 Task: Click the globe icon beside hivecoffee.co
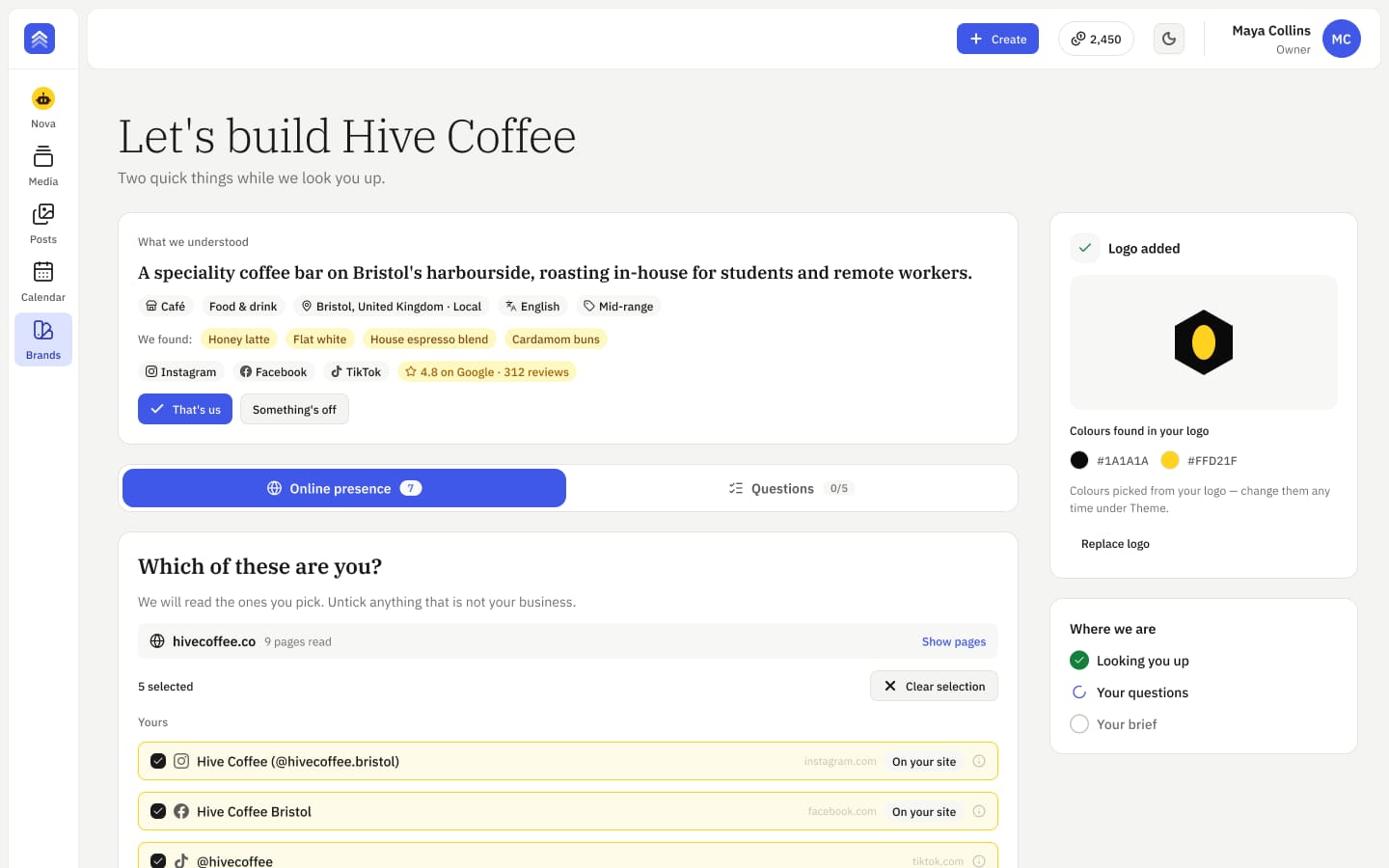point(157,641)
